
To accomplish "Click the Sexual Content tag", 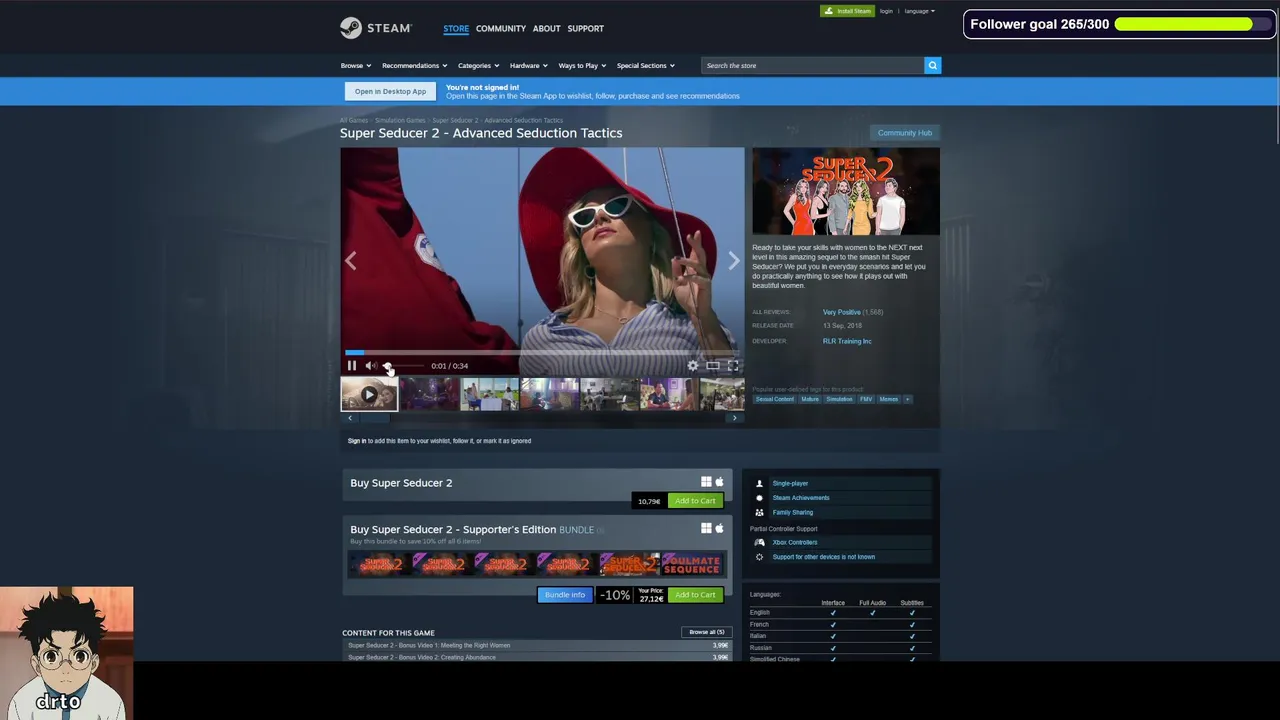I will 775,399.
